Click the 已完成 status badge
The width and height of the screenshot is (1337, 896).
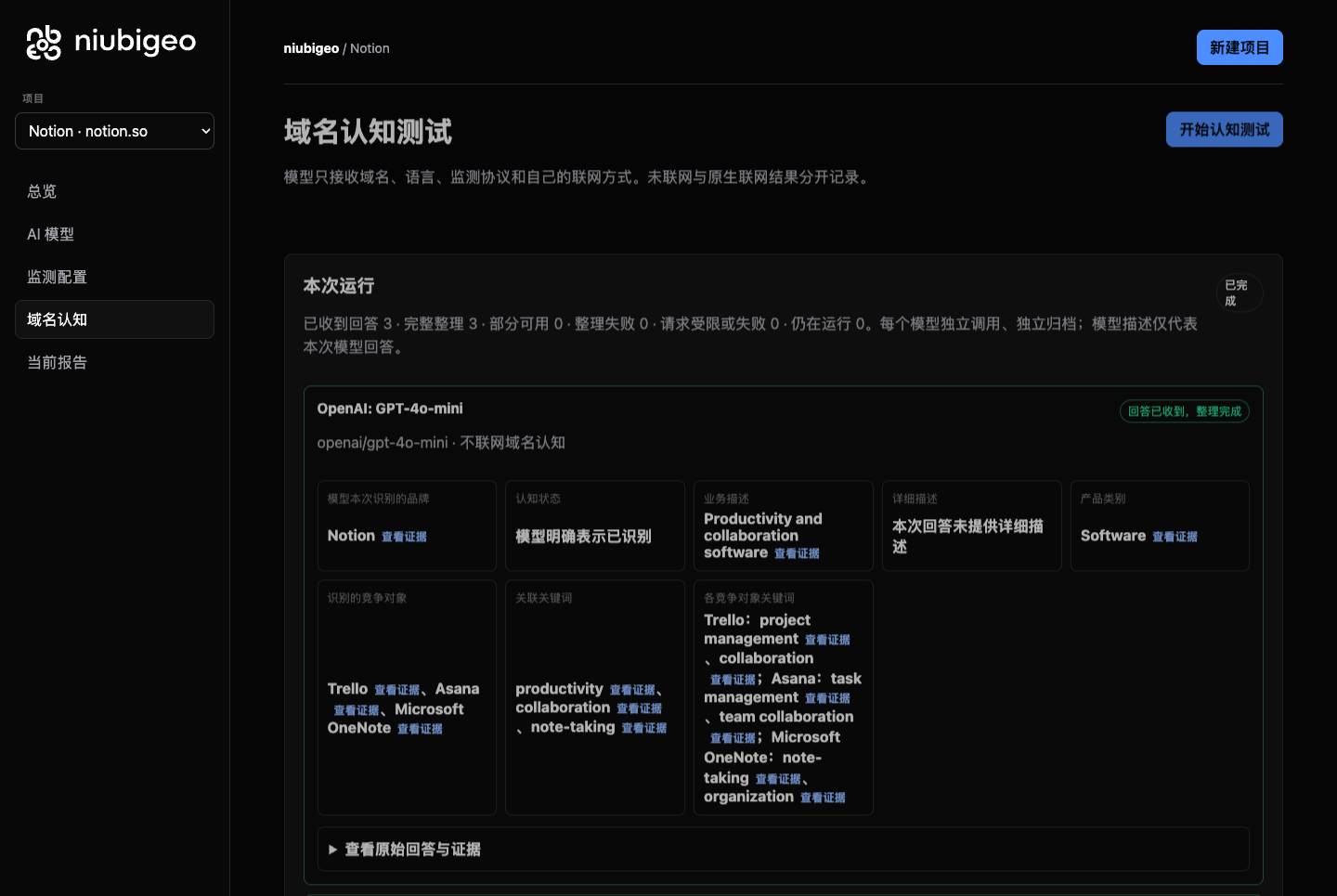click(x=1240, y=293)
